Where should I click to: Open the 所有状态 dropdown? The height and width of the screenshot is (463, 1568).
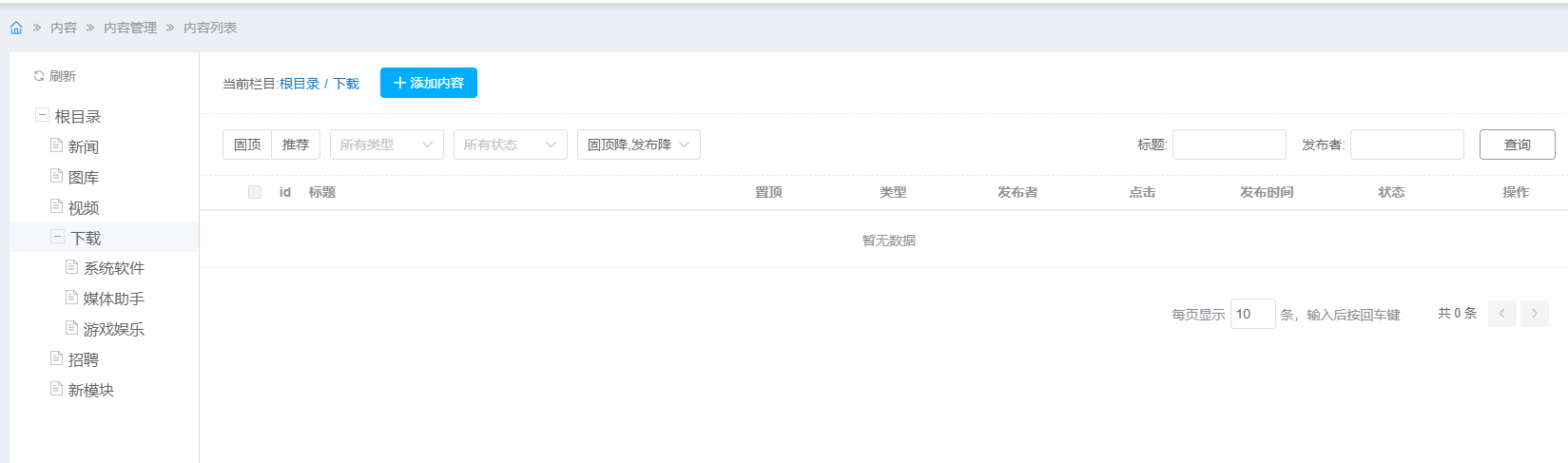(x=511, y=145)
